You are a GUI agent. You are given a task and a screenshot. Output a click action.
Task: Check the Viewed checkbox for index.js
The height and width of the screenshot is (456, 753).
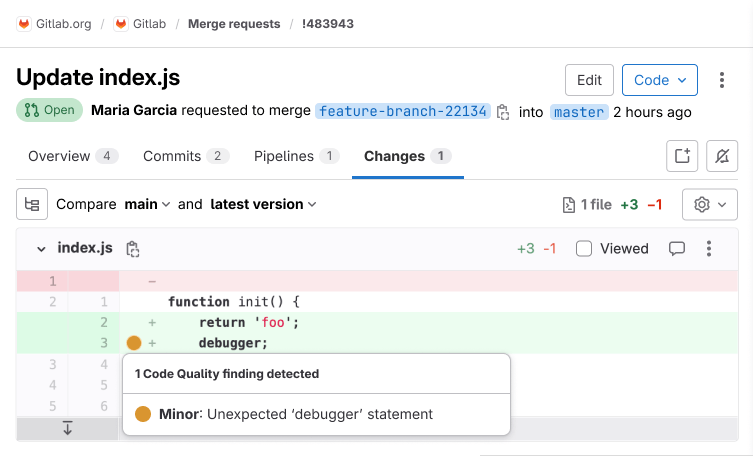(584, 249)
